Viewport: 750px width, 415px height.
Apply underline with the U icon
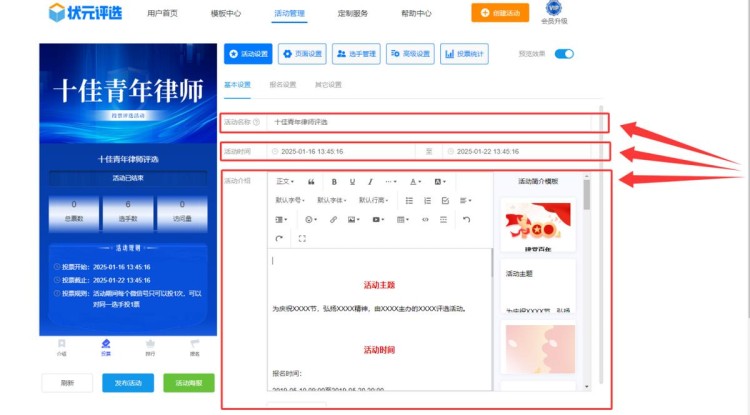pos(352,182)
